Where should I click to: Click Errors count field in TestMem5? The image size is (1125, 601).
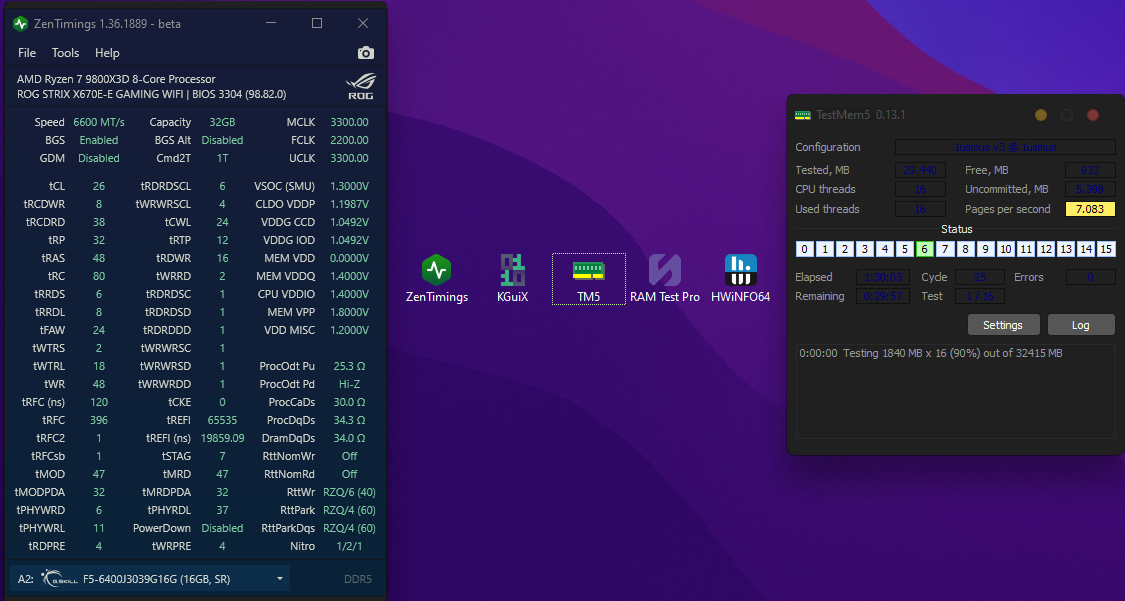1091,277
